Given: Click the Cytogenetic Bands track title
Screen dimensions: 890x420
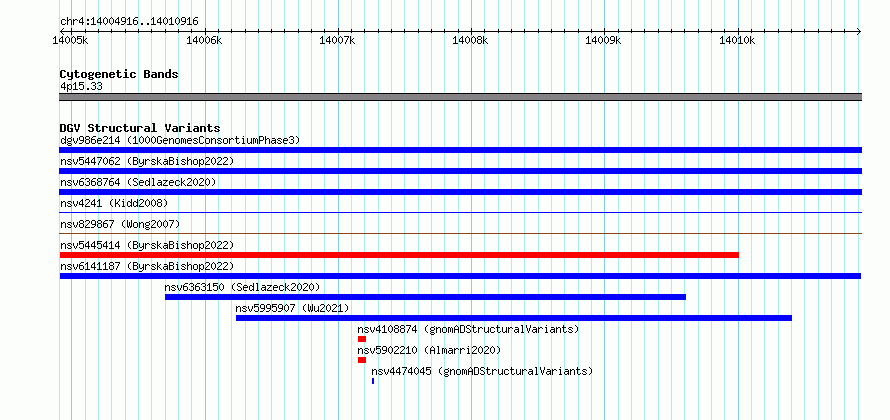Looking at the screenshot, I should pyautogui.click(x=119, y=74).
